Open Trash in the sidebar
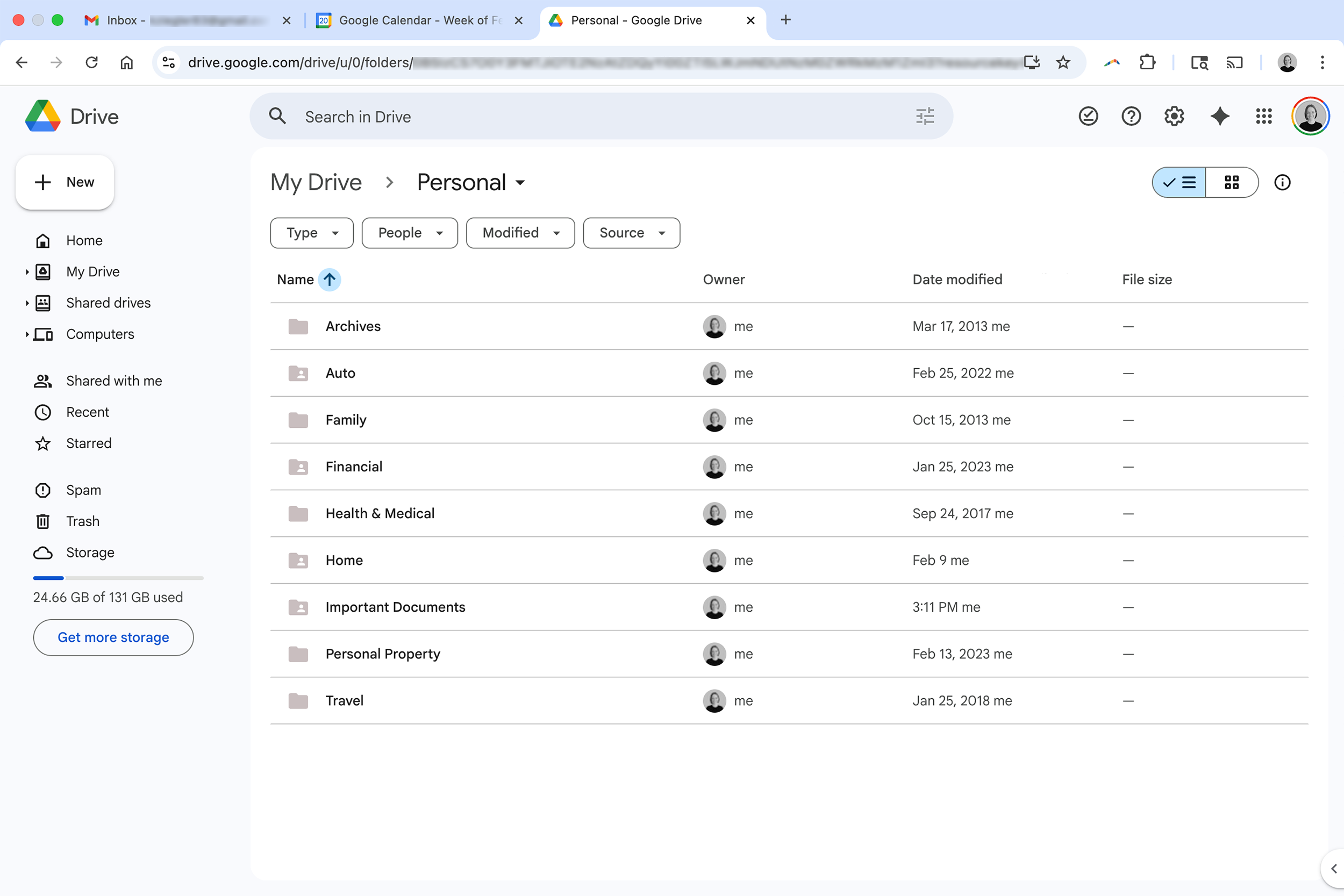This screenshot has width=1344, height=896. (82, 521)
